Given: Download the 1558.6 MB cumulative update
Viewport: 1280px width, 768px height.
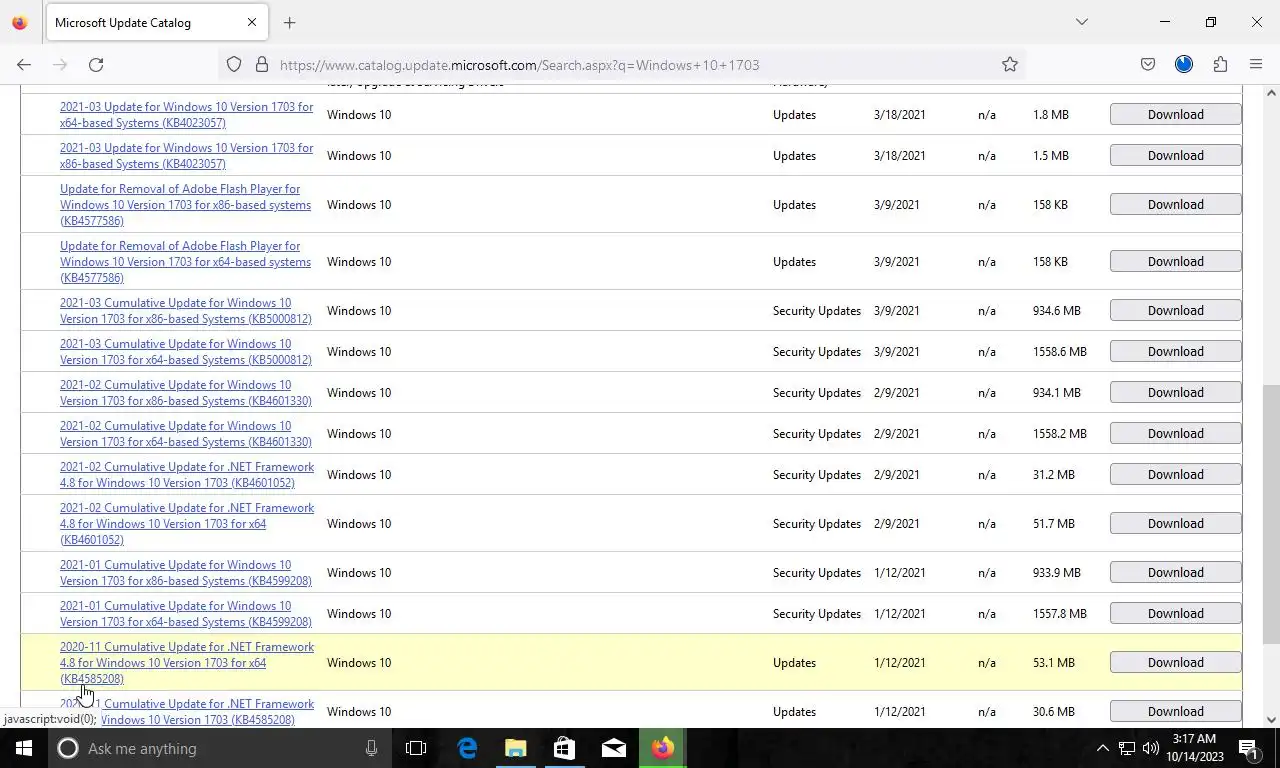Looking at the screenshot, I should click(x=1175, y=351).
